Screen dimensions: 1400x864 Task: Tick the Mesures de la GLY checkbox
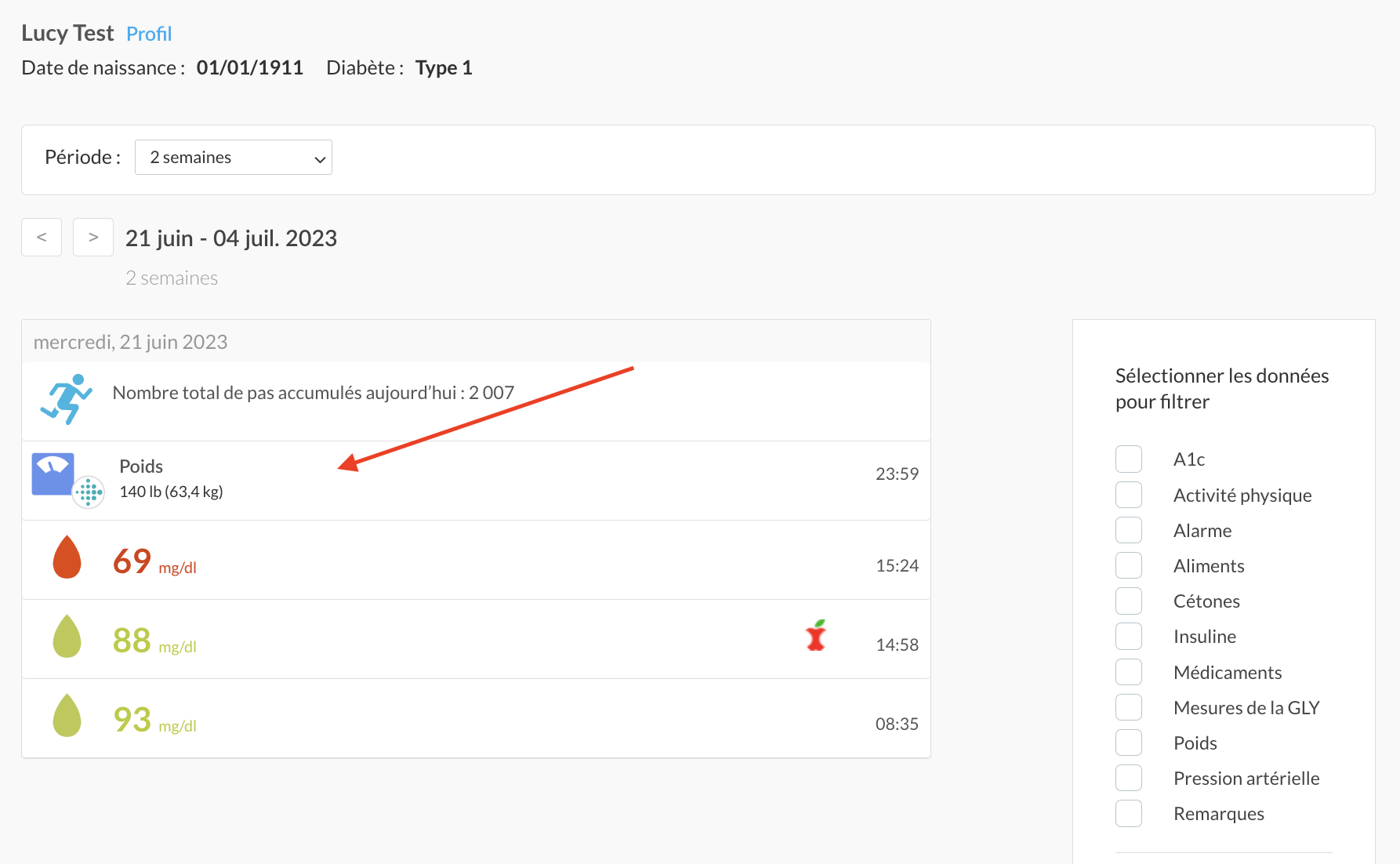[1129, 707]
